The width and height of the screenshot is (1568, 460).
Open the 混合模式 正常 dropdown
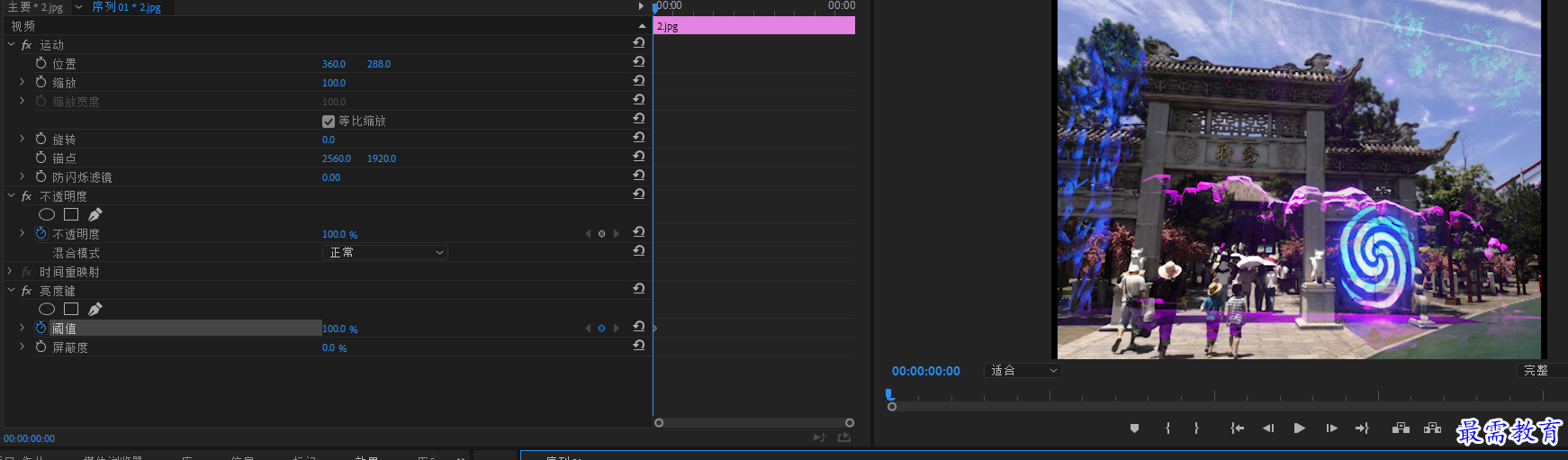pos(385,253)
